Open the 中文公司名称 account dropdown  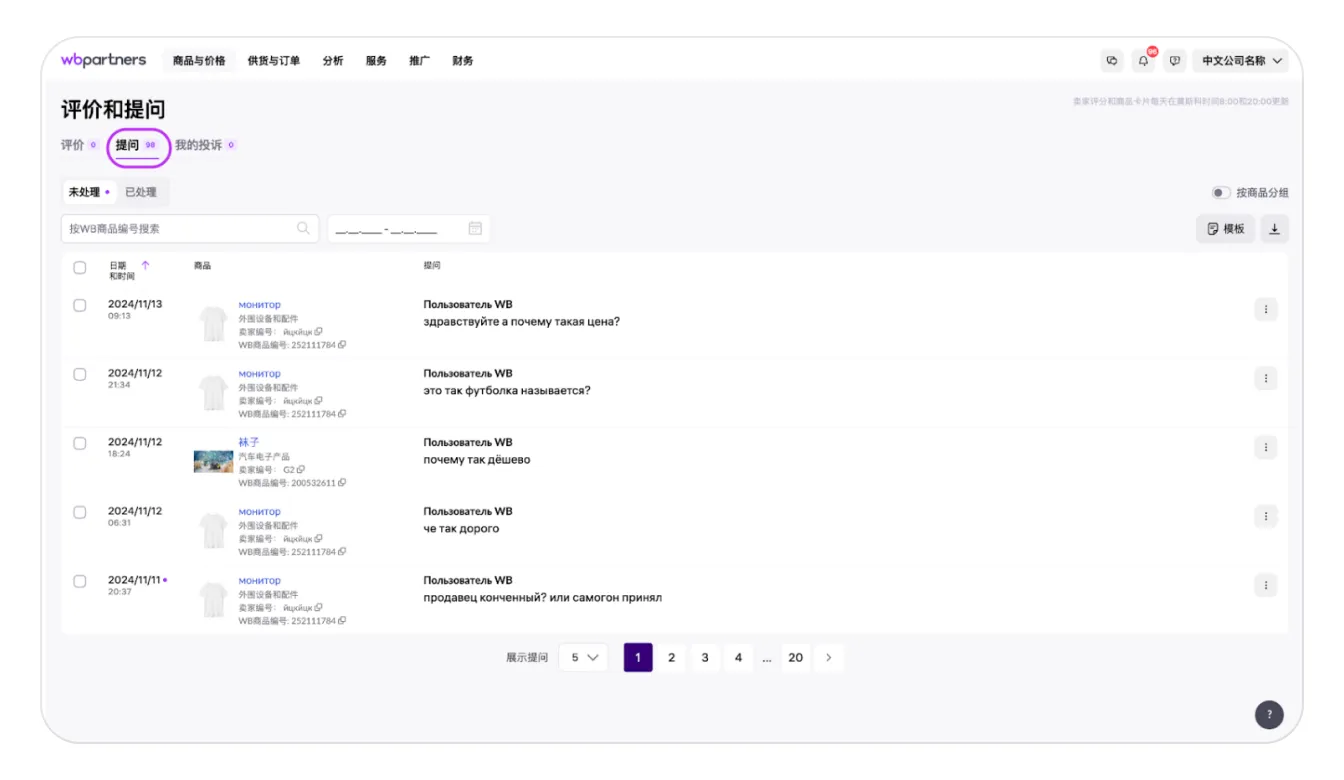[1242, 61]
